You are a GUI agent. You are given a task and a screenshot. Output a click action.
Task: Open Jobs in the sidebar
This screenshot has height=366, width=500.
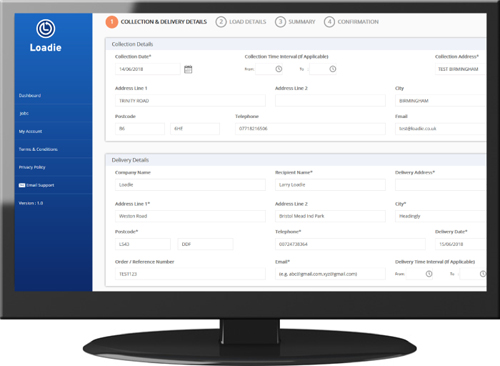[24, 113]
